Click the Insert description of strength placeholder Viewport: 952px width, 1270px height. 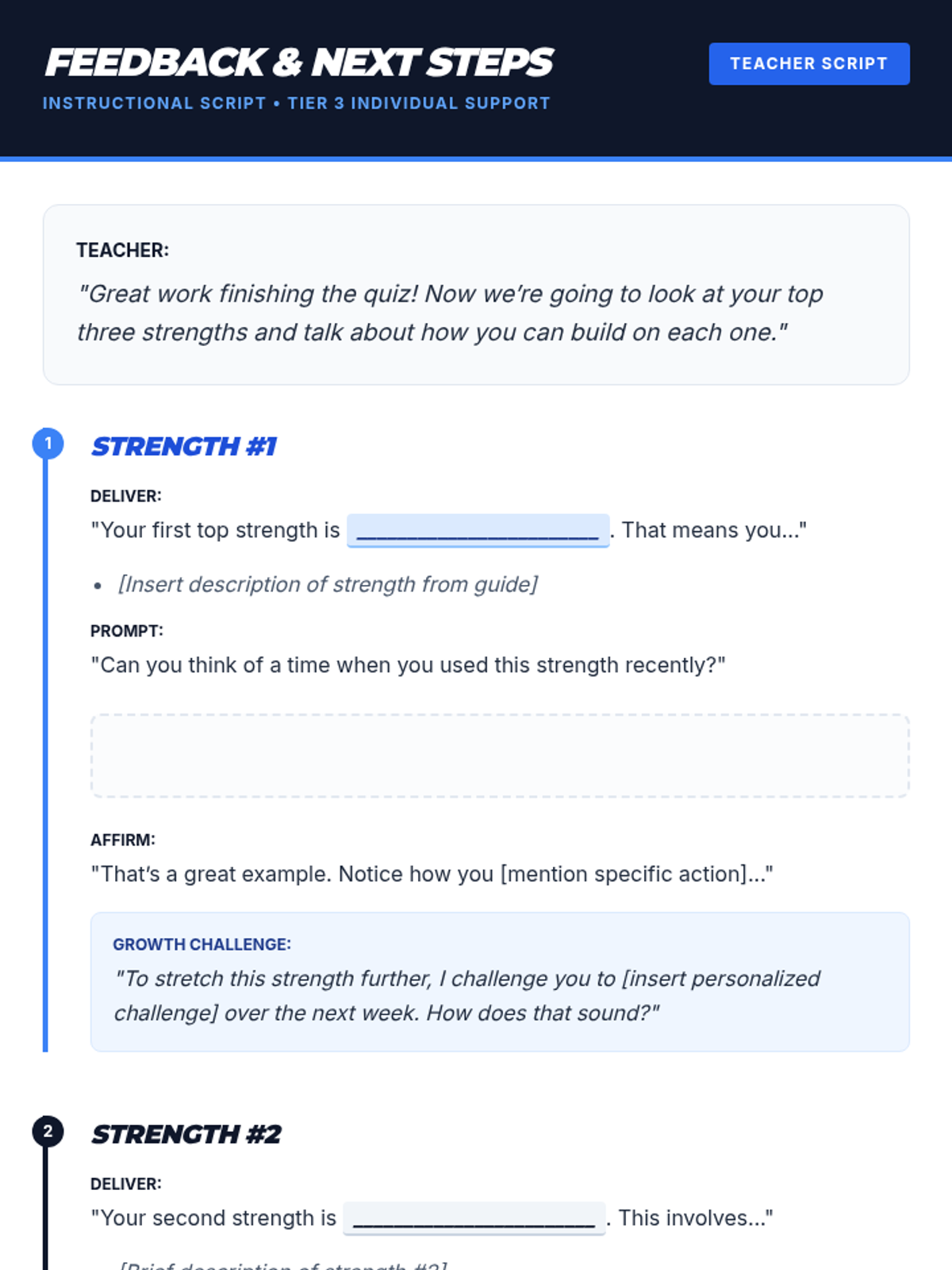(x=328, y=584)
